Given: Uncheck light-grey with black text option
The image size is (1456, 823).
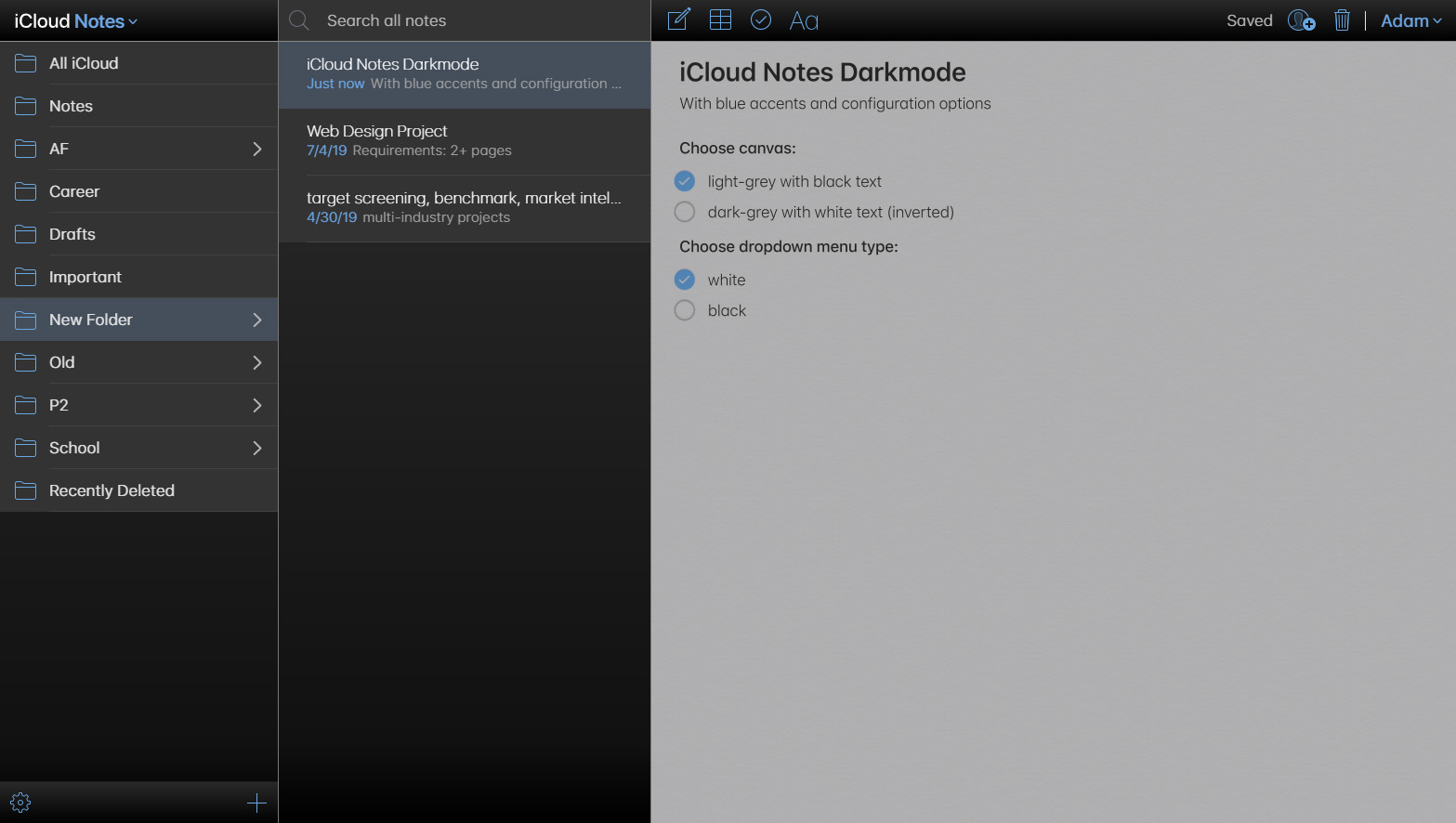Looking at the screenshot, I should coord(685,181).
